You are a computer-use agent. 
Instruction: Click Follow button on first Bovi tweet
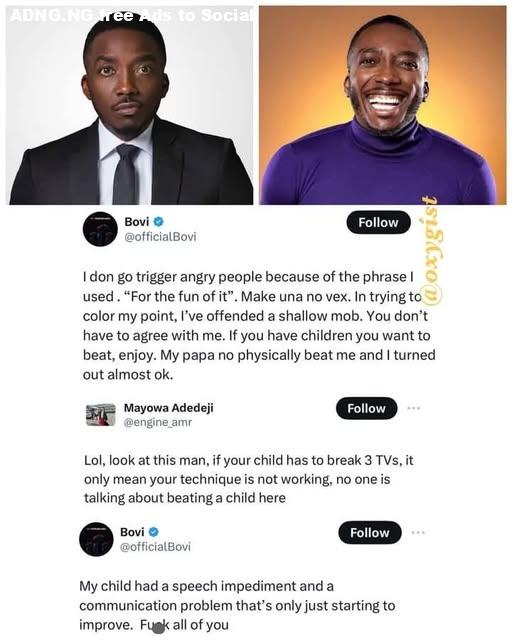click(378, 222)
